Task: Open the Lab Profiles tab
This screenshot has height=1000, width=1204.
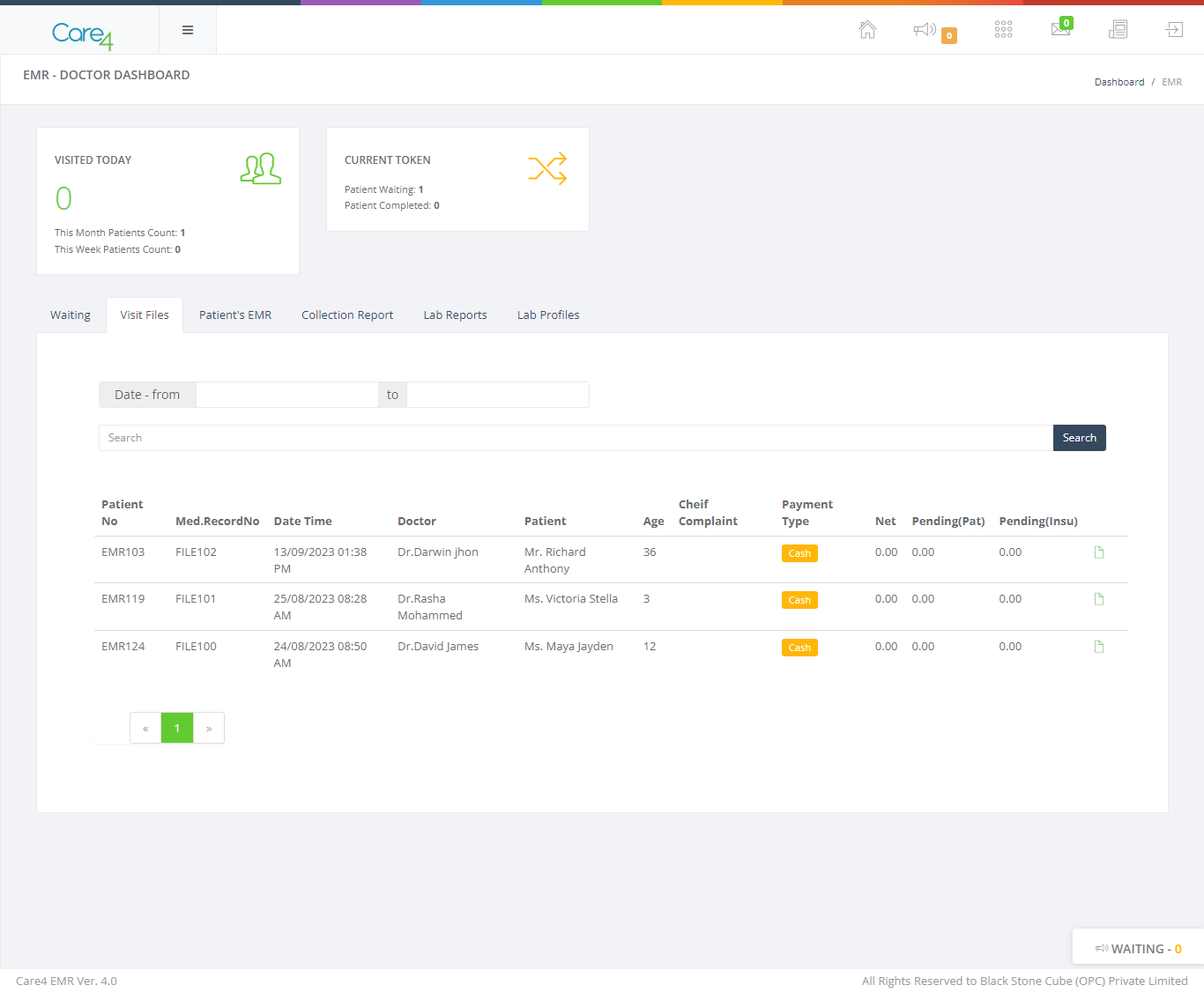Action: click(x=548, y=315)
